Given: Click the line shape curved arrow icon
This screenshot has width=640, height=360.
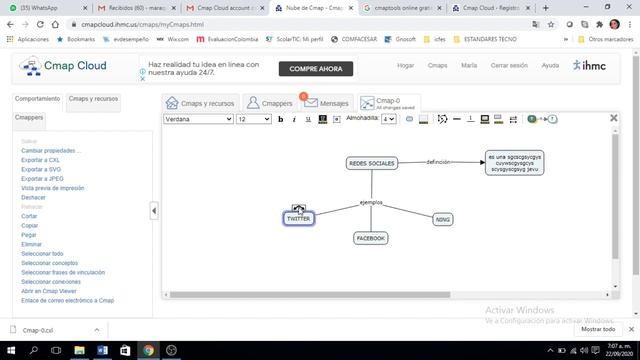Looking at the screenshot, I should [x=442, y=119].
